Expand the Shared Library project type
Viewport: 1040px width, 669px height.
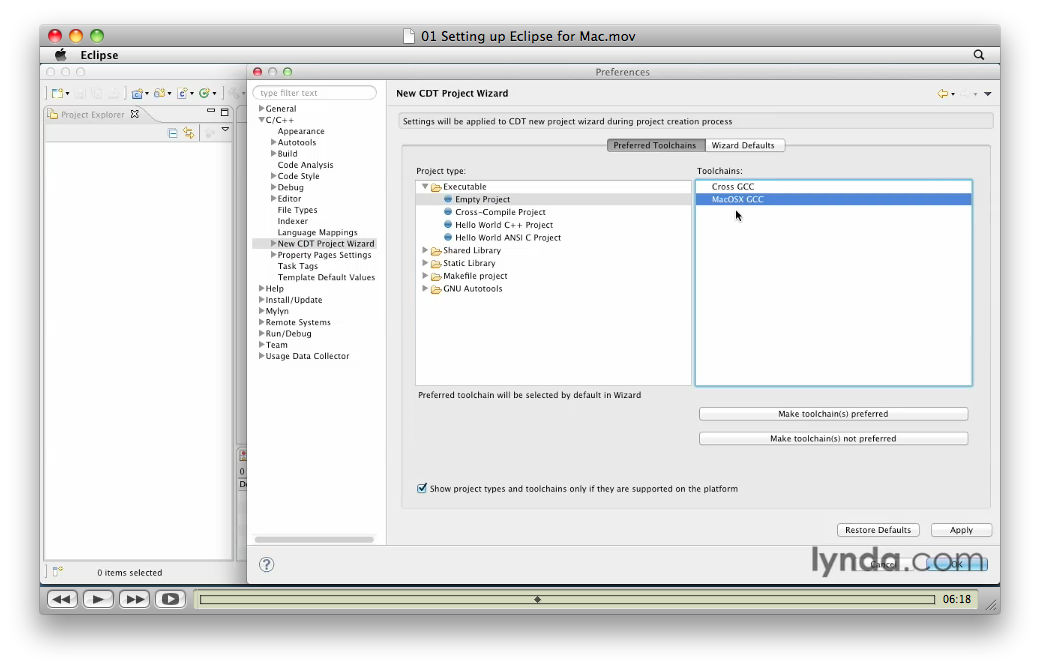[x=425, y=250]
